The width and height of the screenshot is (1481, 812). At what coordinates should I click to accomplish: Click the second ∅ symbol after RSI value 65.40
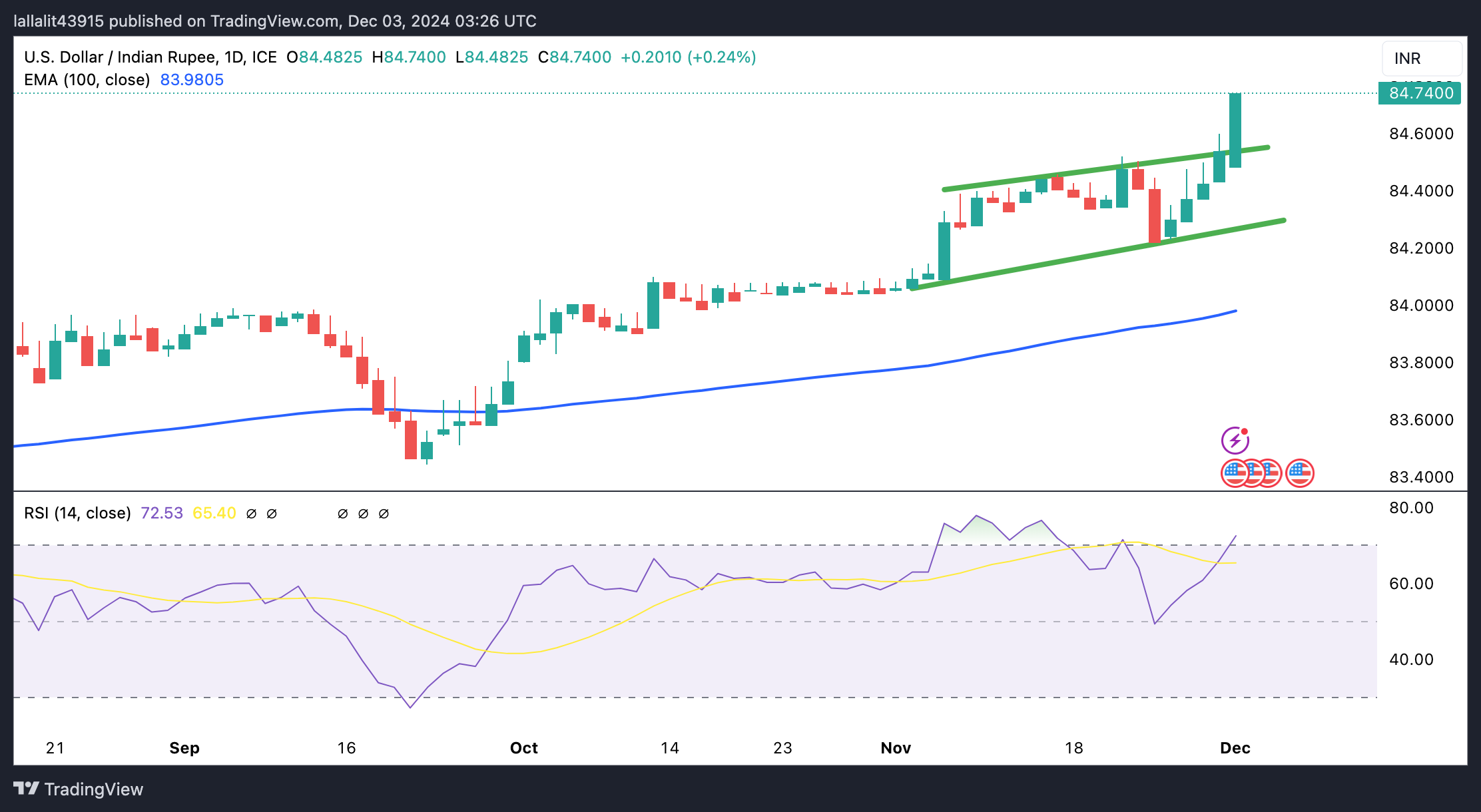272,514
